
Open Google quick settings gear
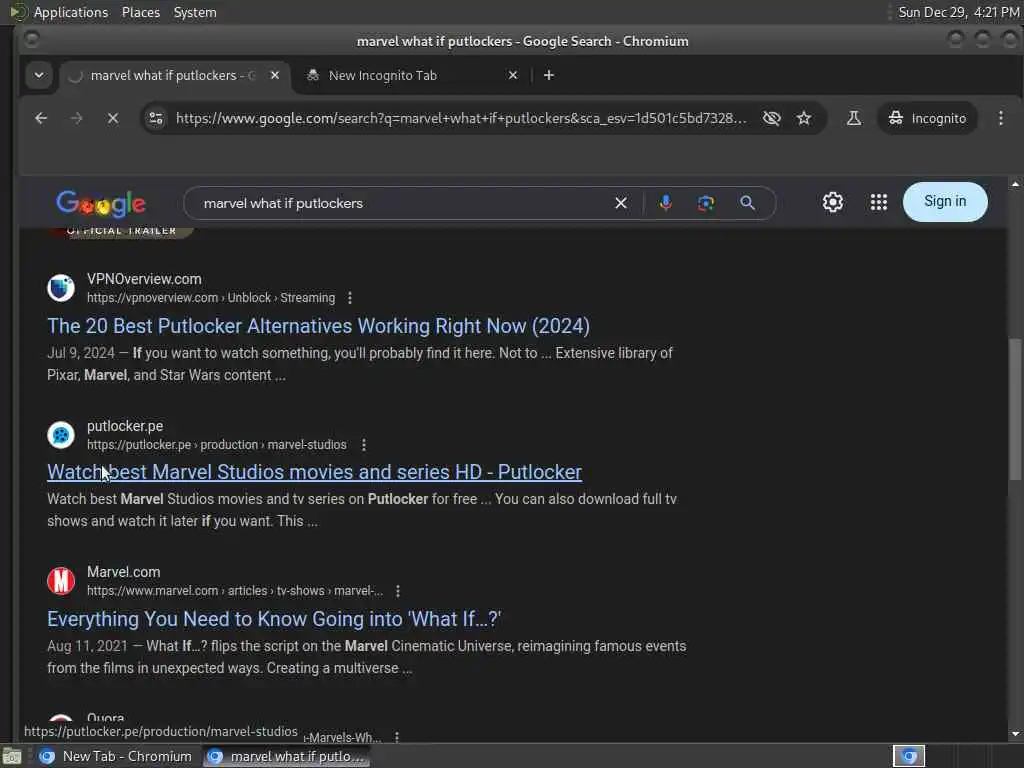tap(833, 202)
